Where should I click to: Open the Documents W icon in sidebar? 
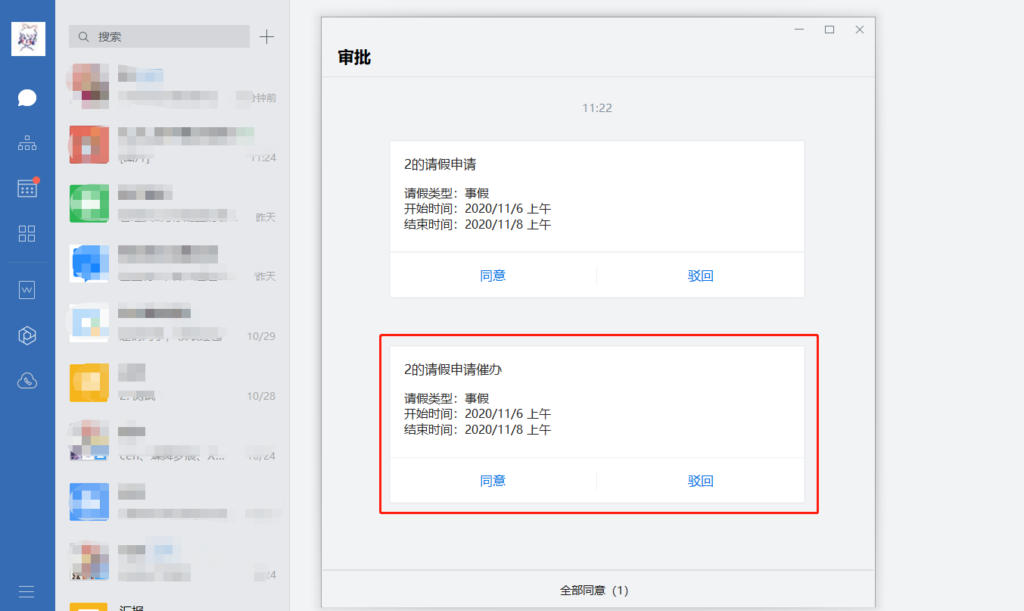(27, 289)
